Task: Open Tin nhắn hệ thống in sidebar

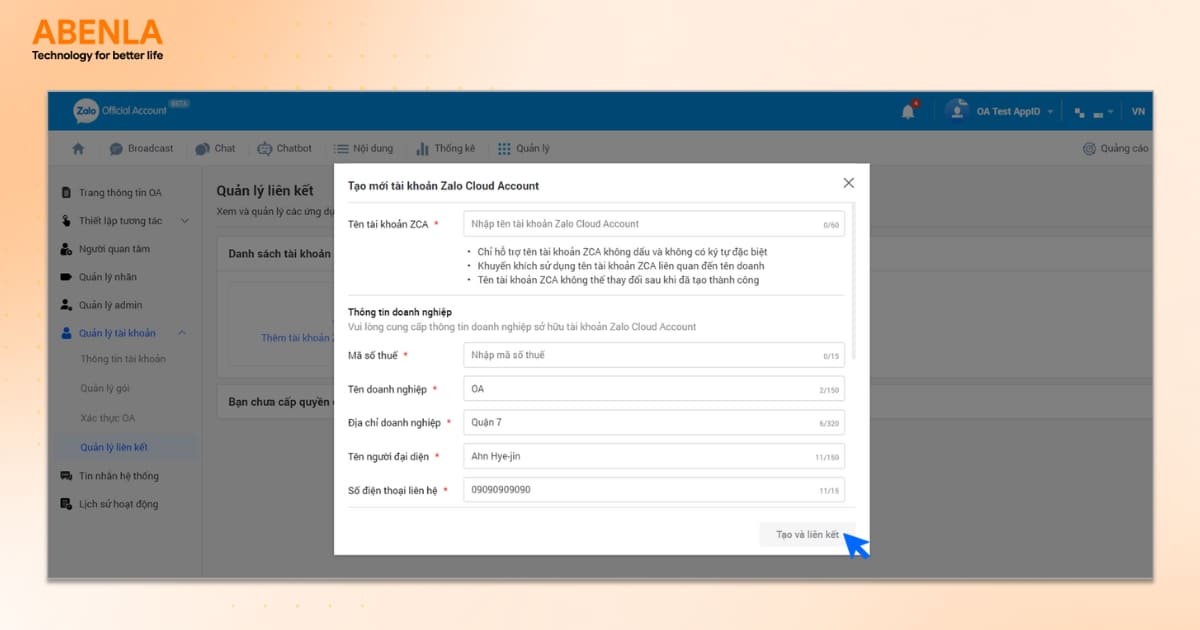Action: point(118,476)
